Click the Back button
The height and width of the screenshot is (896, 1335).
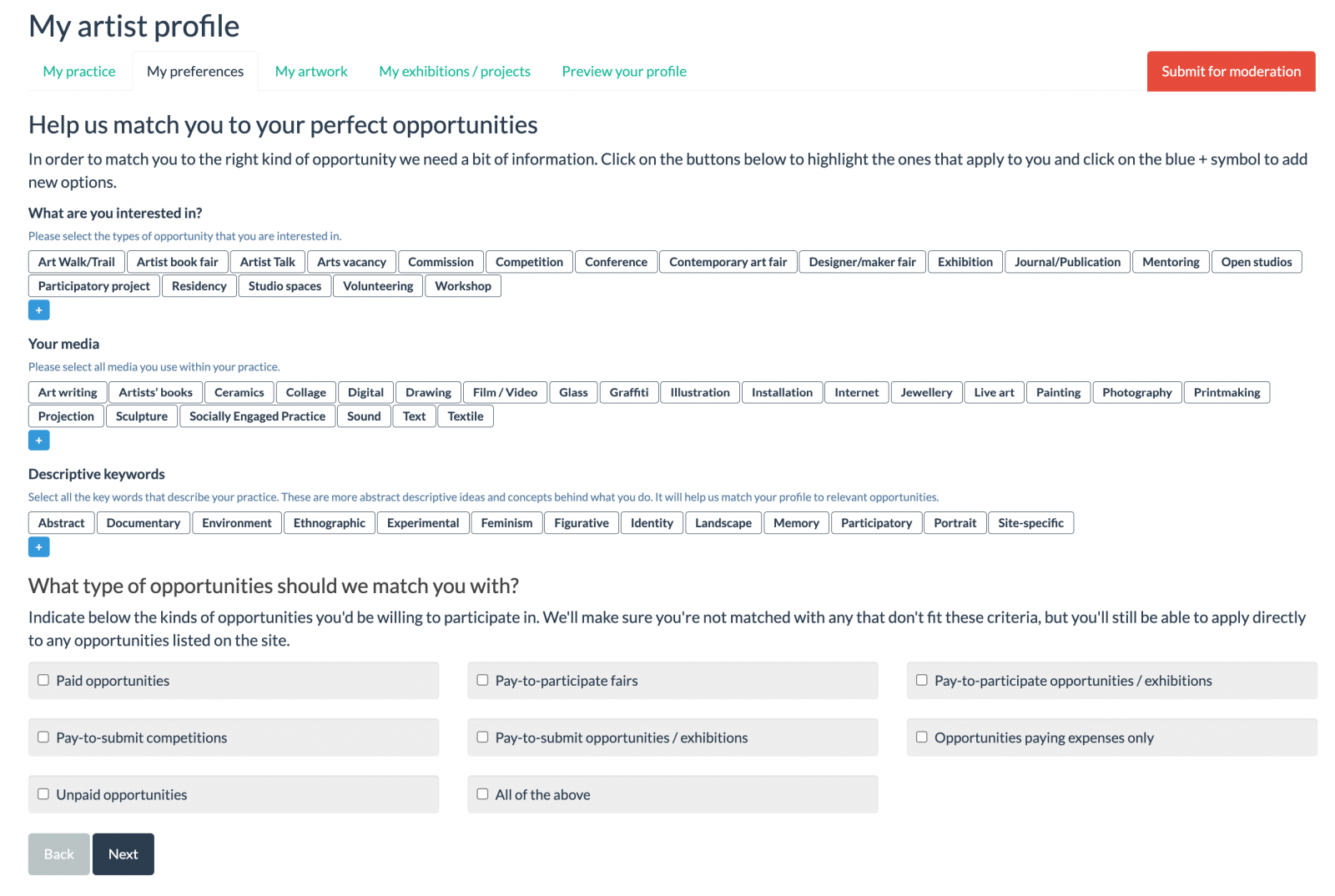[x=59, y=854]
